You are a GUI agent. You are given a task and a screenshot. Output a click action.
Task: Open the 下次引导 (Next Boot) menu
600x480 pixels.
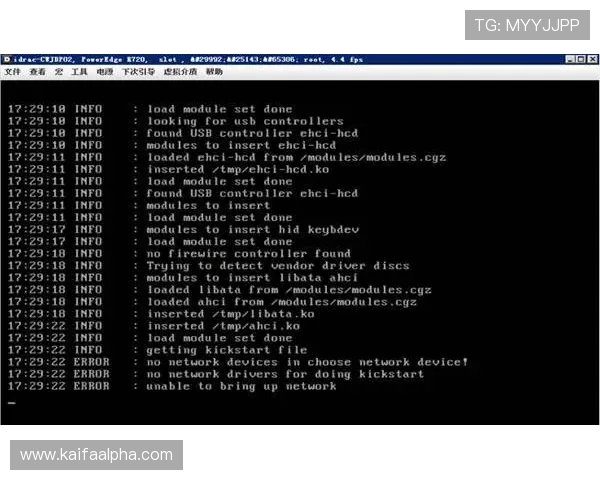pyautogui.click(x=138, y=72)
